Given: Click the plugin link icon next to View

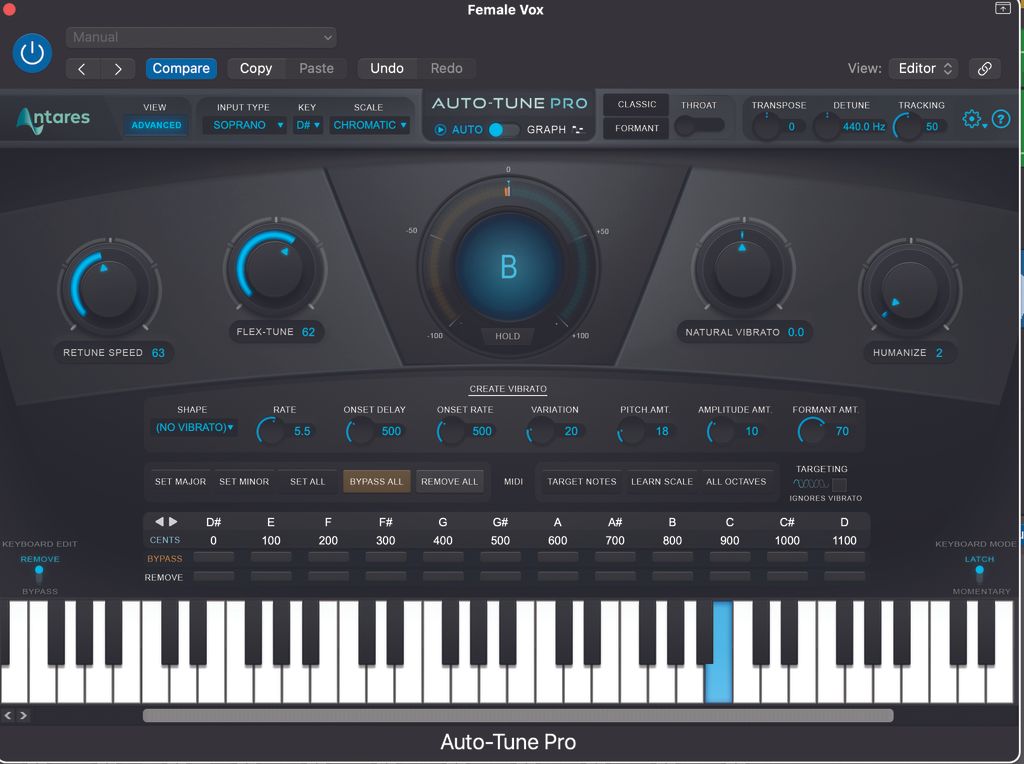Looking at the screenshot, I should click(x=985, y=69).
